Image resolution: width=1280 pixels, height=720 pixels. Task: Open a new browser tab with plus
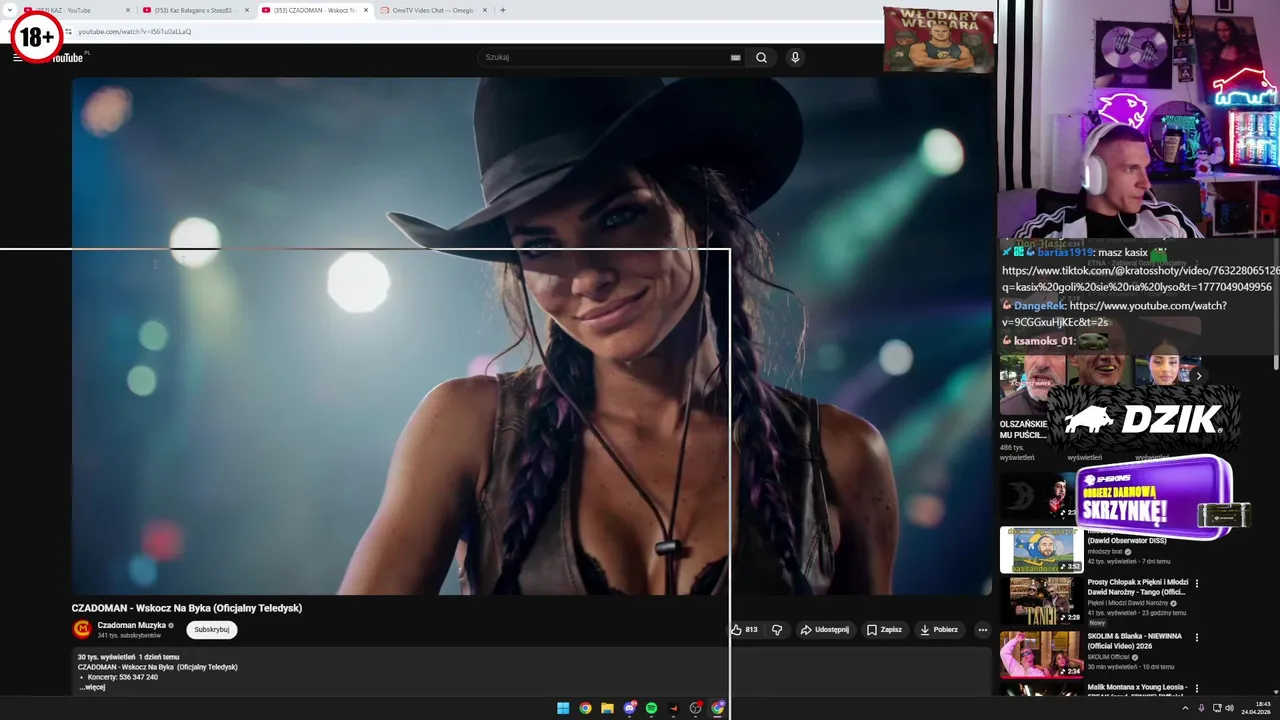pos(502,10)
